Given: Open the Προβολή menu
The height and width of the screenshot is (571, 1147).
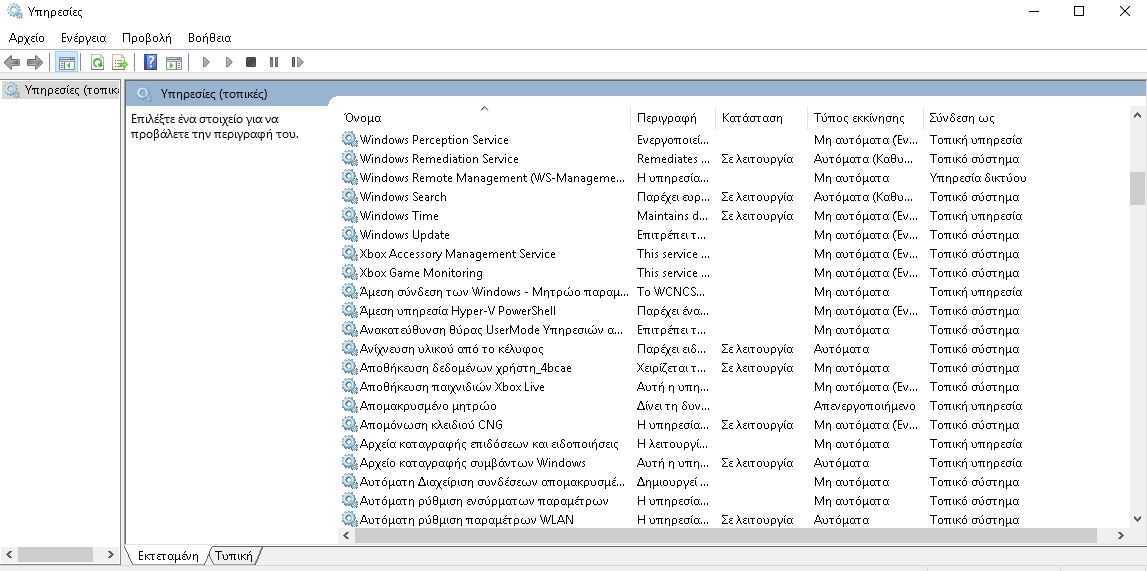Looking at the screenshot, I should (146, 38).
